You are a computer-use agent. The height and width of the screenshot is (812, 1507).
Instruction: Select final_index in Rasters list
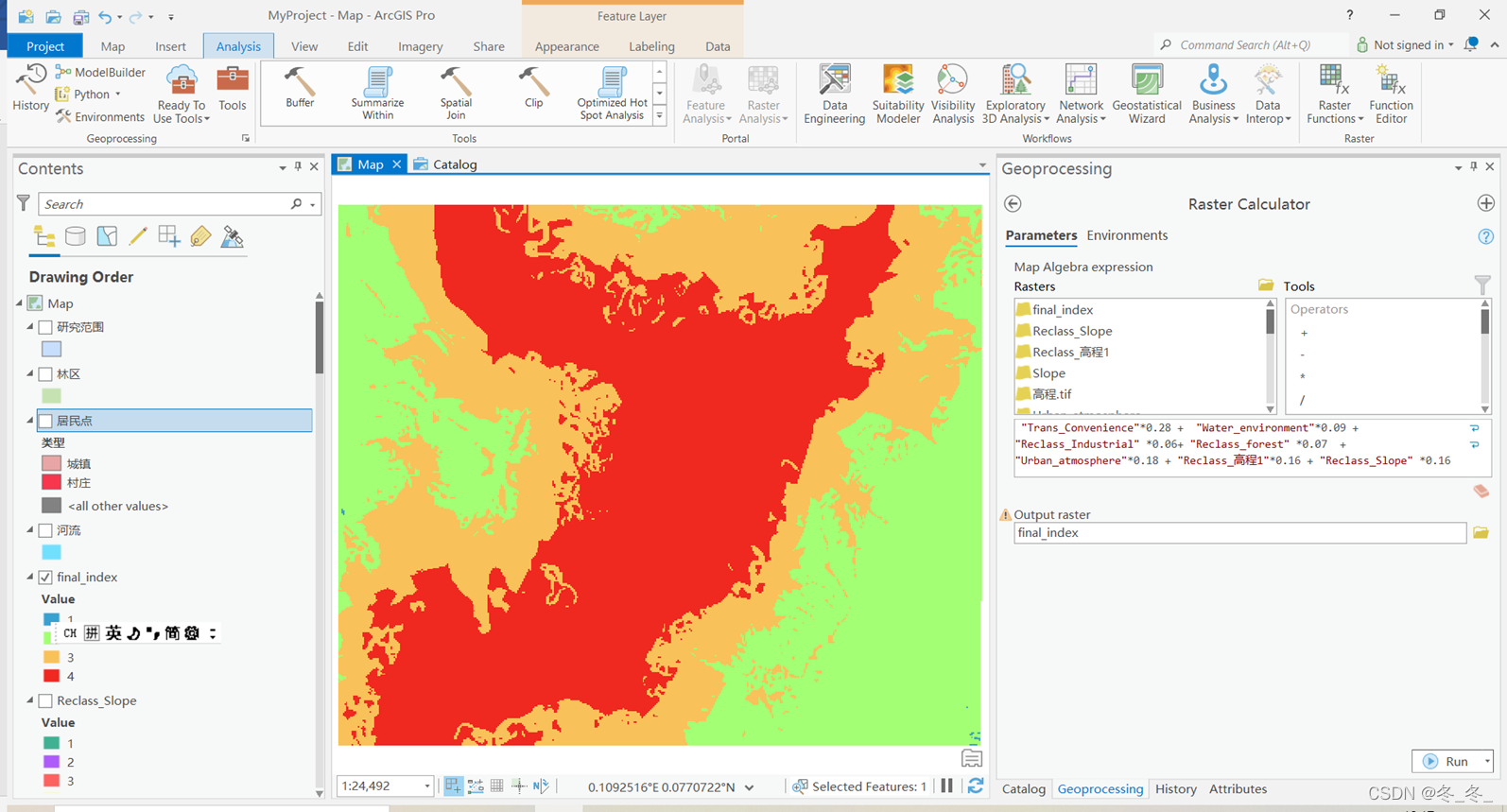1063,310
